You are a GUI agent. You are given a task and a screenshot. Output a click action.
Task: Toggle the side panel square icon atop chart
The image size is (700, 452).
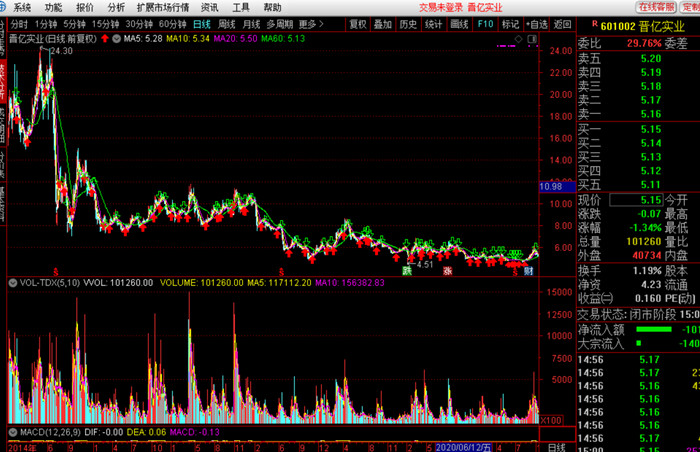tap(532, 39)
